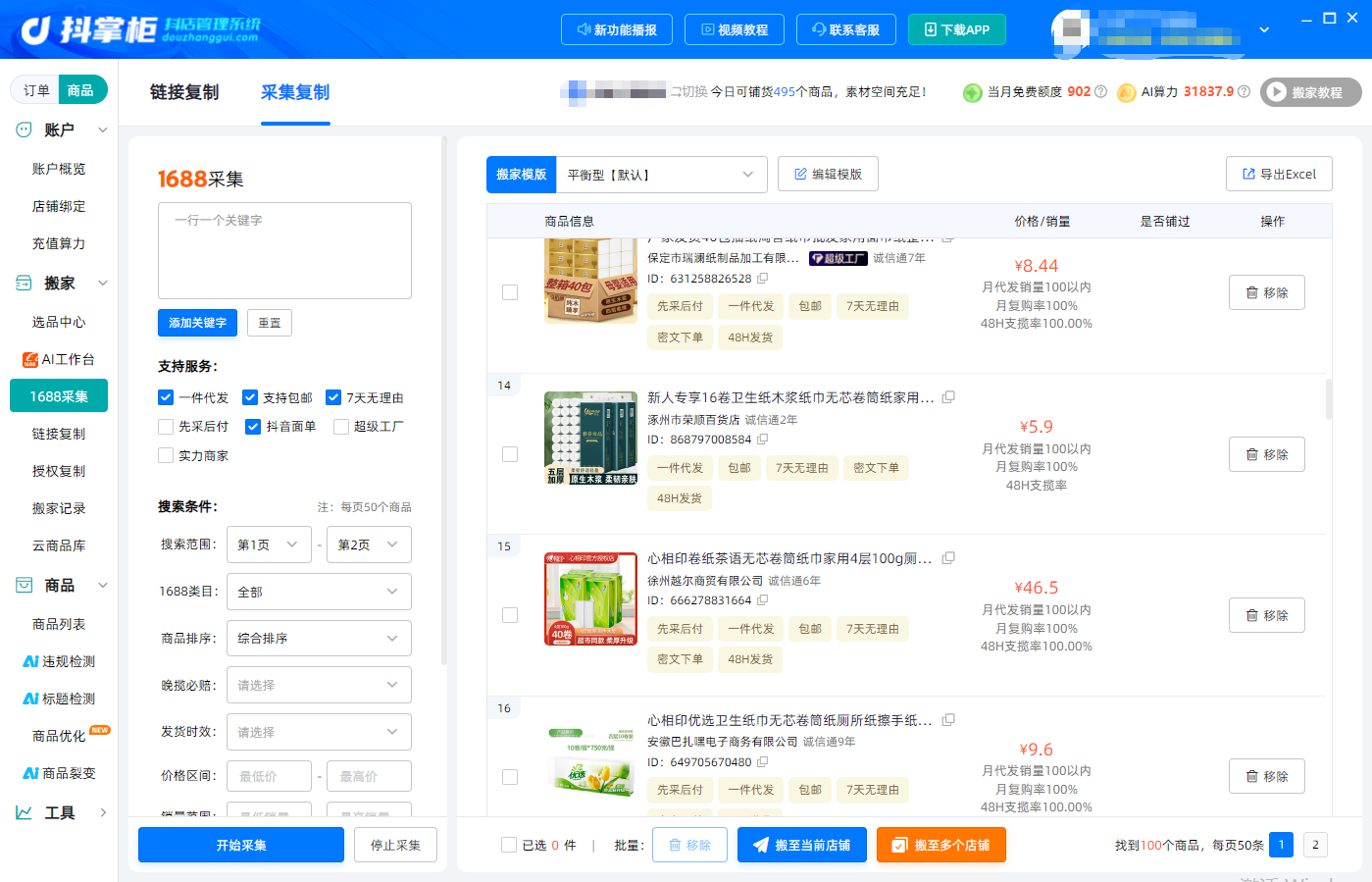1372x882 pixels.
Task: Open the AI工作台 sidebar item
Action: click(x=59, y=359)
